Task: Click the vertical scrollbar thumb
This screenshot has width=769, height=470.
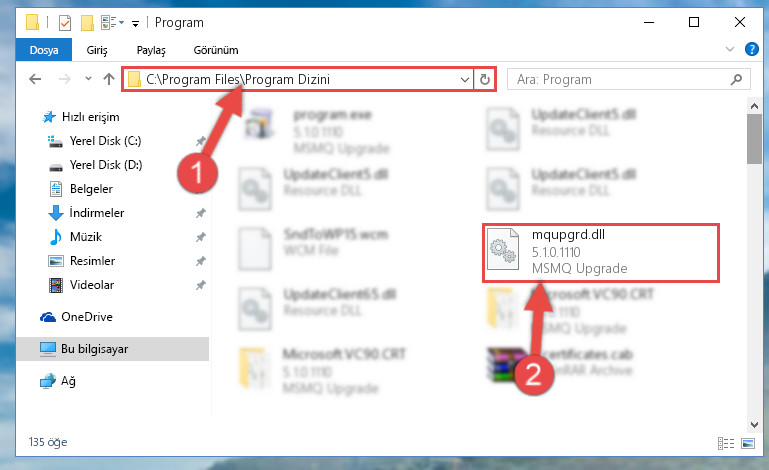Action: pos(754,138)
